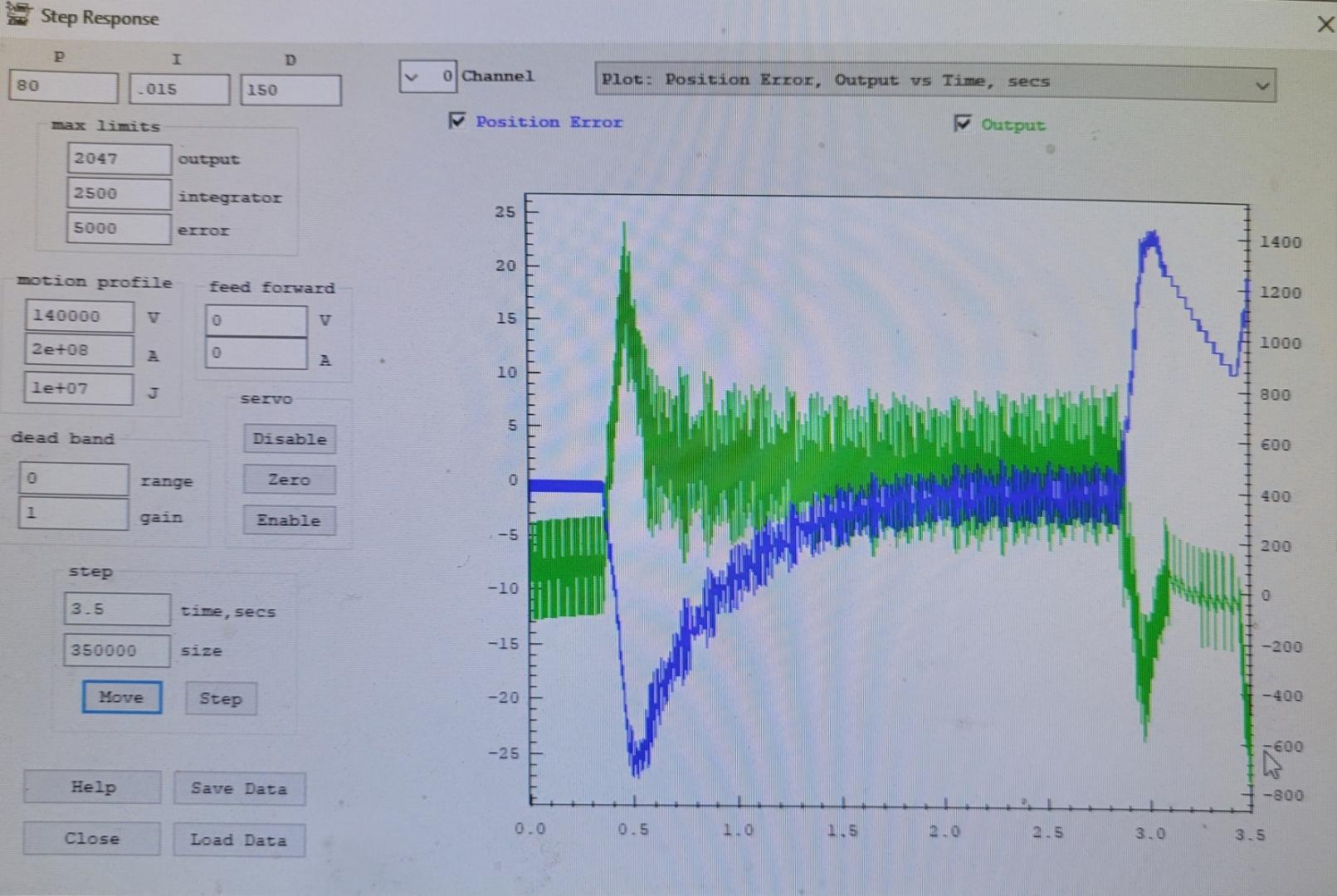Click the D gain field showing 150
Viewport: 1337px width, 896px height.
pos(290,90)
